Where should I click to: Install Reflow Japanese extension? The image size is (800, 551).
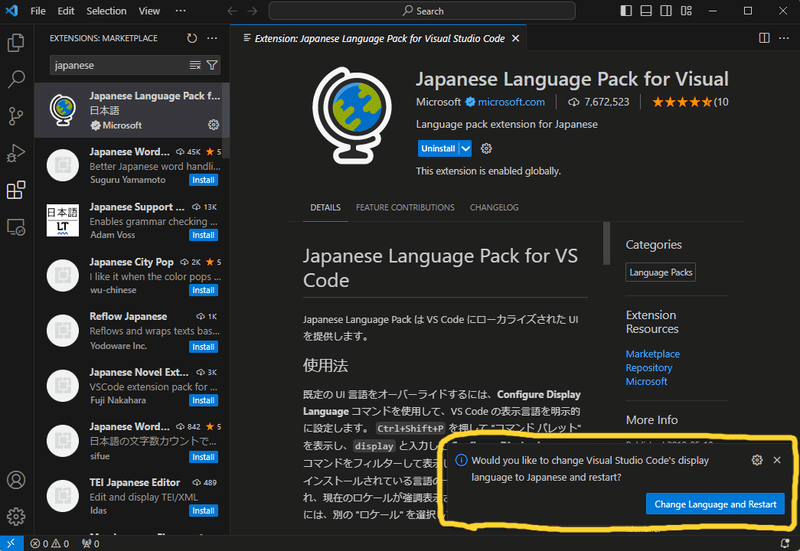pyautogui.click(x=204, y=347)
